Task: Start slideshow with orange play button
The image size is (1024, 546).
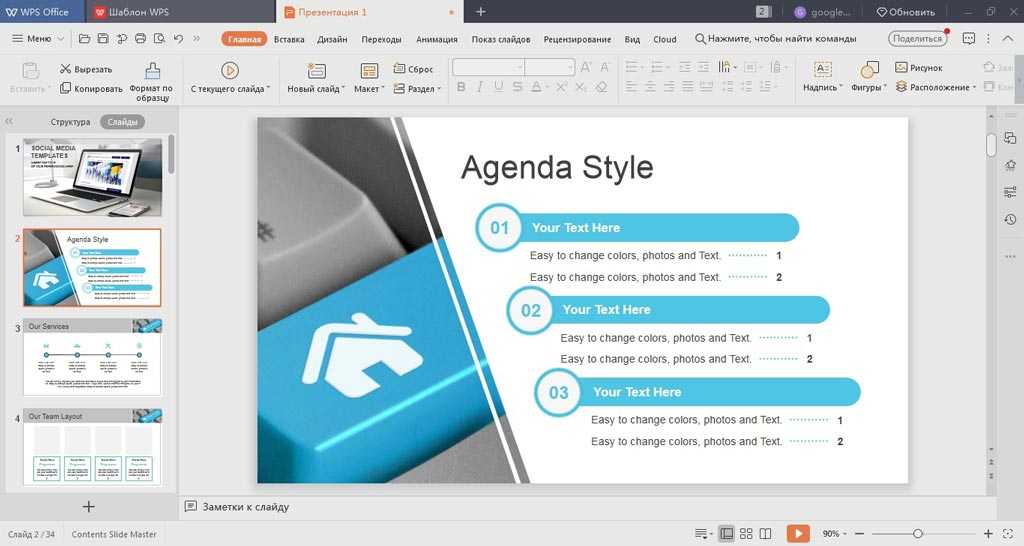Action: [797, 534]
